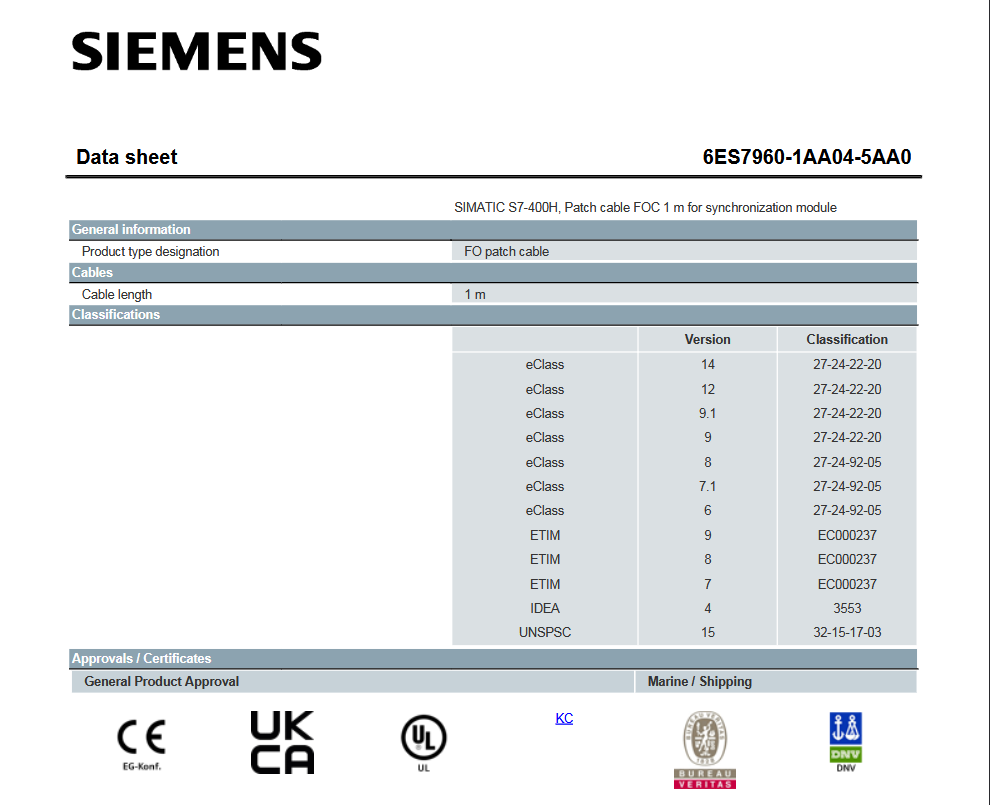Select classification 27-24-92-05 for eClass version 7.1
The width and height of the screenshot is (990, 805).
[847, 486]
